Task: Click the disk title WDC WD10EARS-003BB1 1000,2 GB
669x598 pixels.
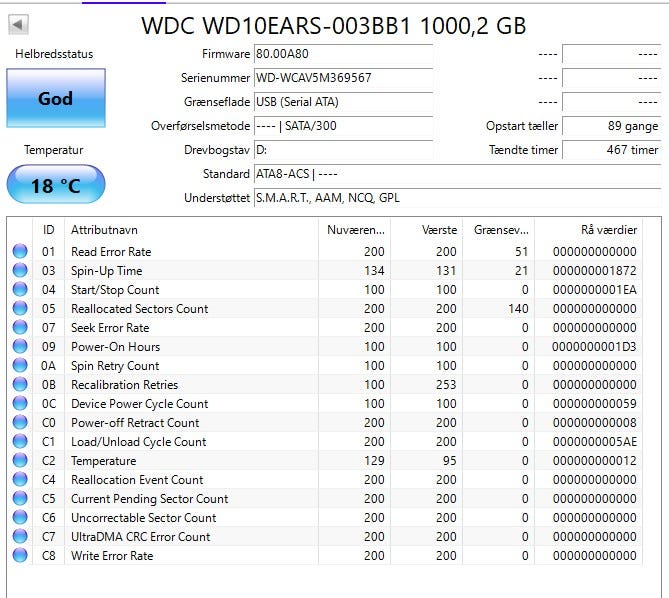Action: coord(334,26)
